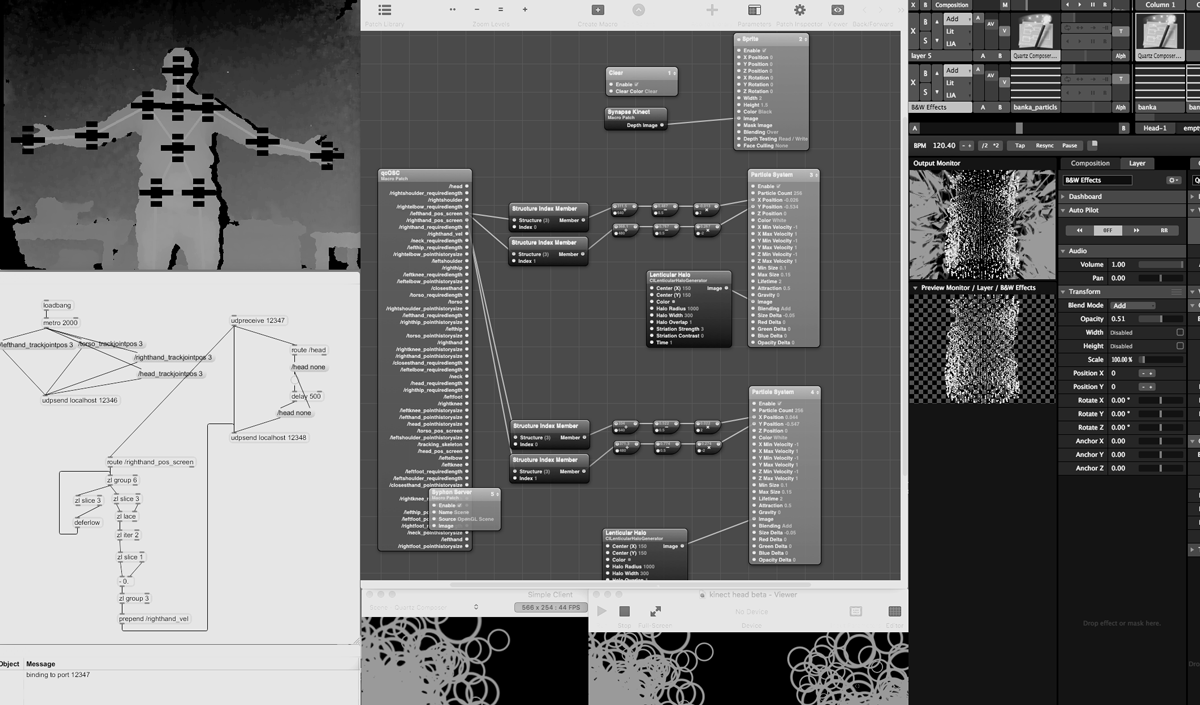The image size is (1200, 705).
Task: Click the zoom in plus icon
Action: 525,9
